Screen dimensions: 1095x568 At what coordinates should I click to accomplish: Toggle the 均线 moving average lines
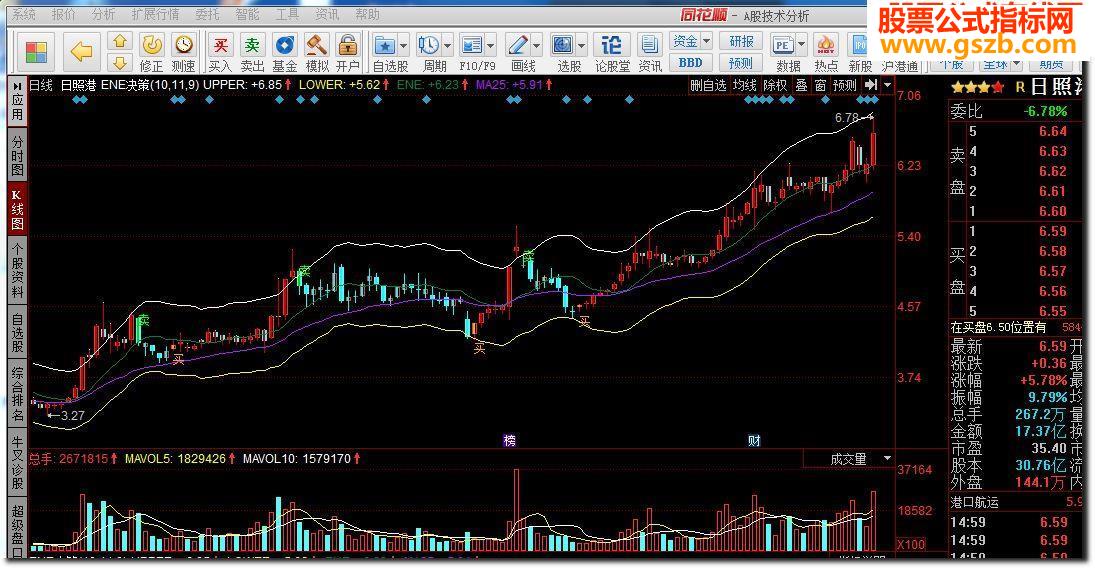click(x=744, y=85)
